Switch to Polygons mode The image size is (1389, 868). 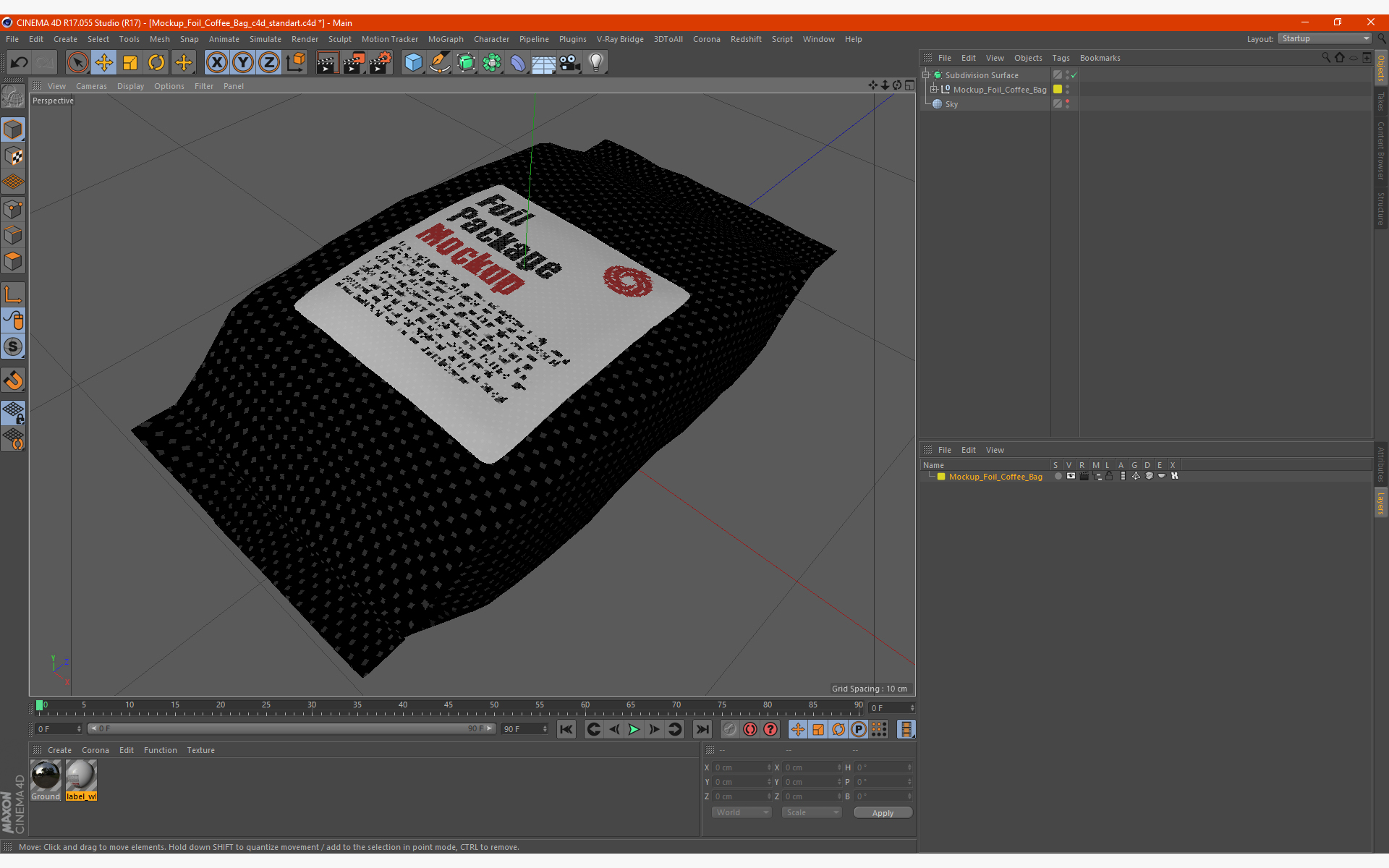pos(13,261)
